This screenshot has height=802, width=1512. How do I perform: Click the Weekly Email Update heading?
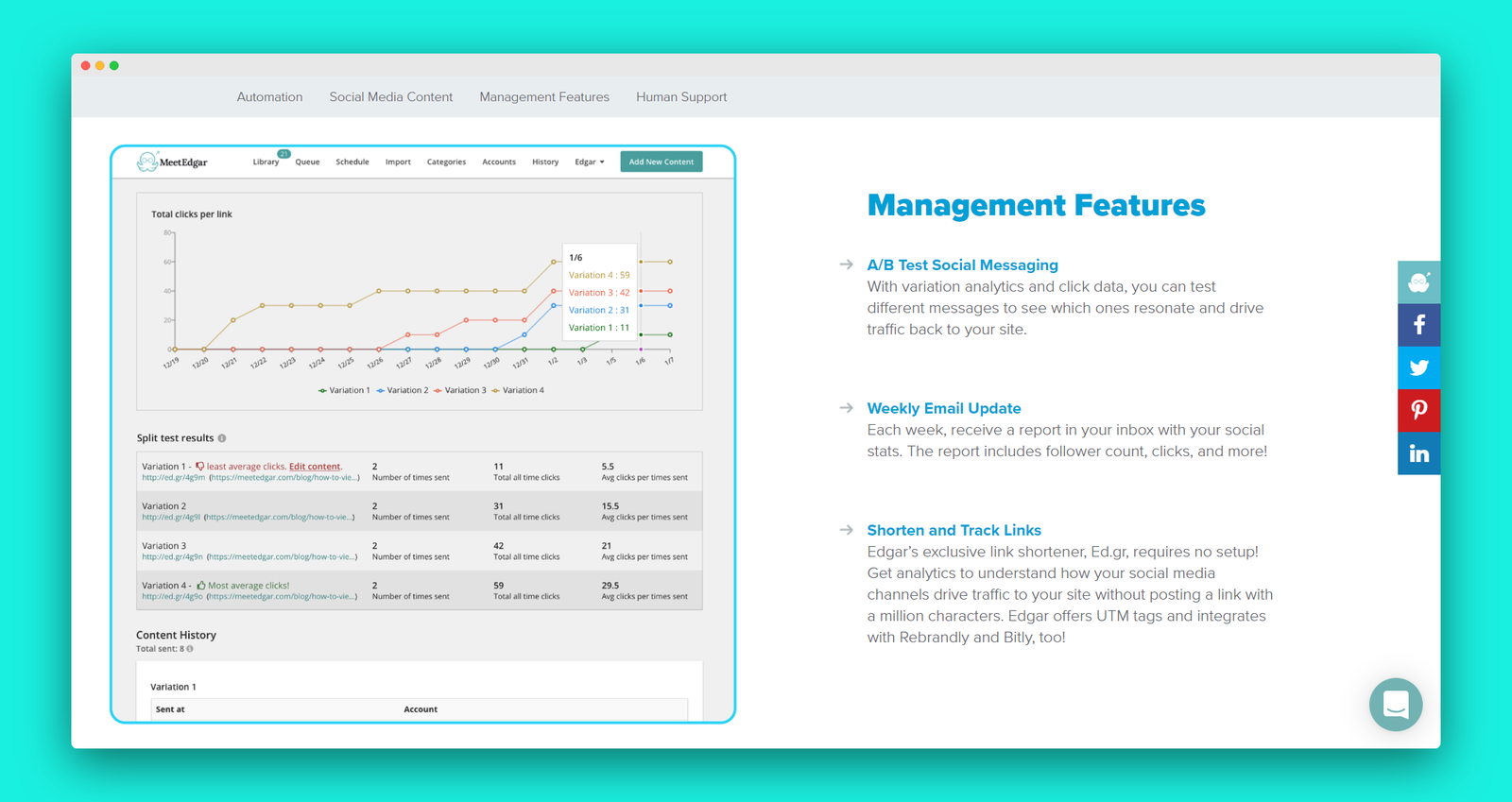click(944, 409)
